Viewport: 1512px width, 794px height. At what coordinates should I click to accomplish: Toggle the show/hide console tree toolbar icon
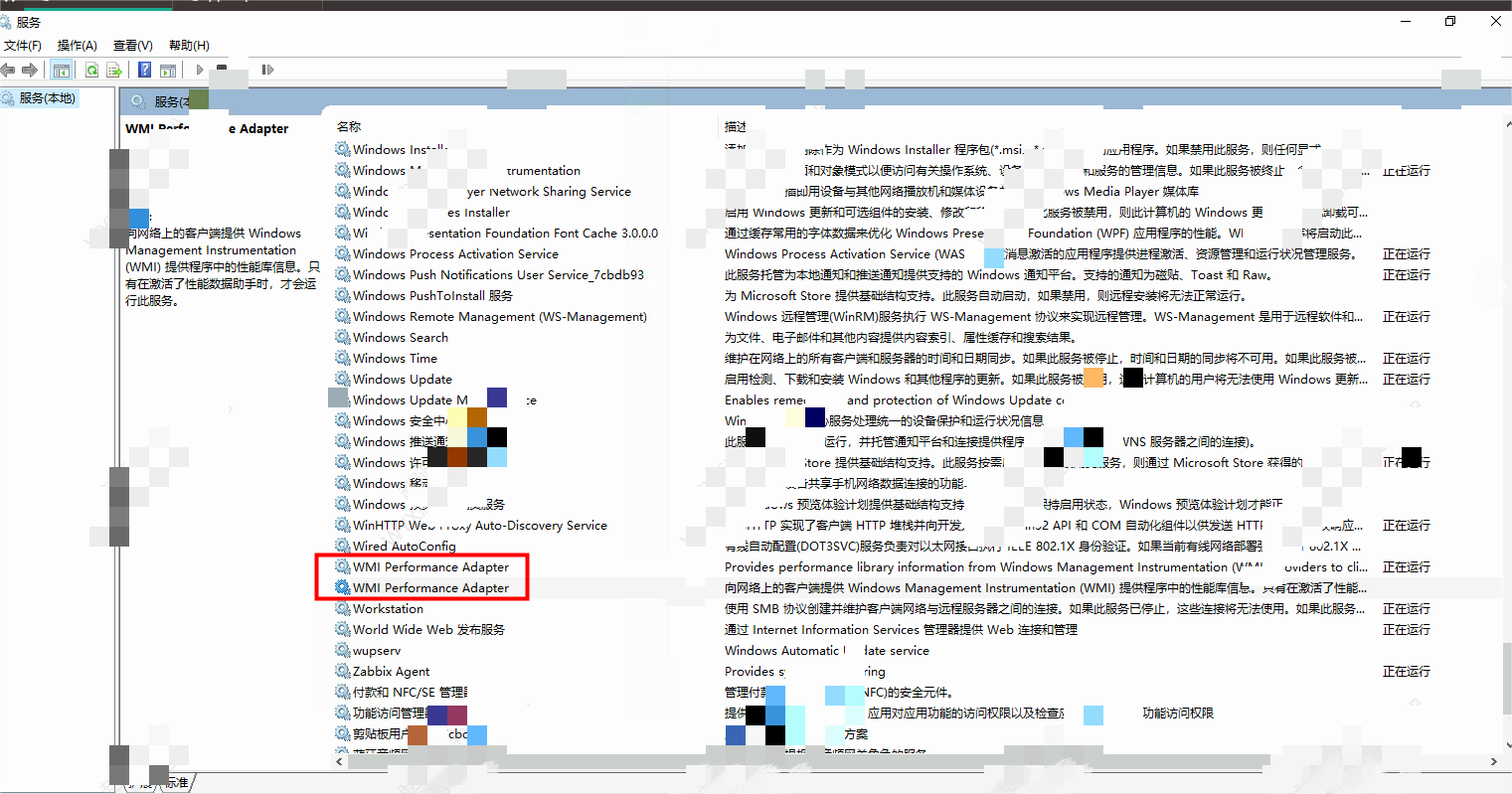click(62, 70)
